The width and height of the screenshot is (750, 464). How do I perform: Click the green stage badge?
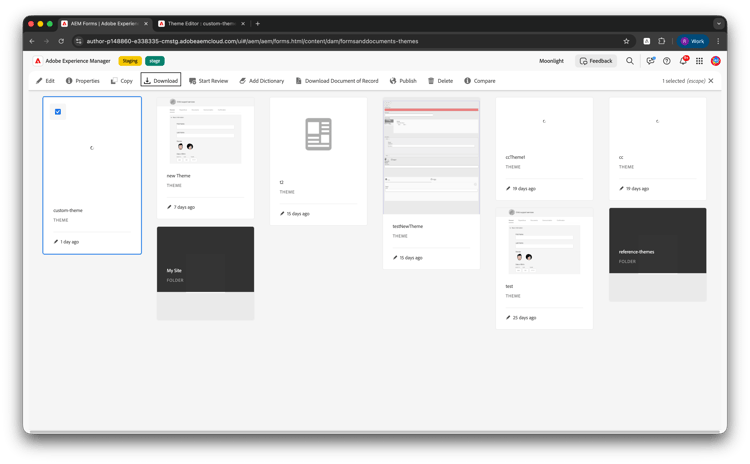[154, 61]
